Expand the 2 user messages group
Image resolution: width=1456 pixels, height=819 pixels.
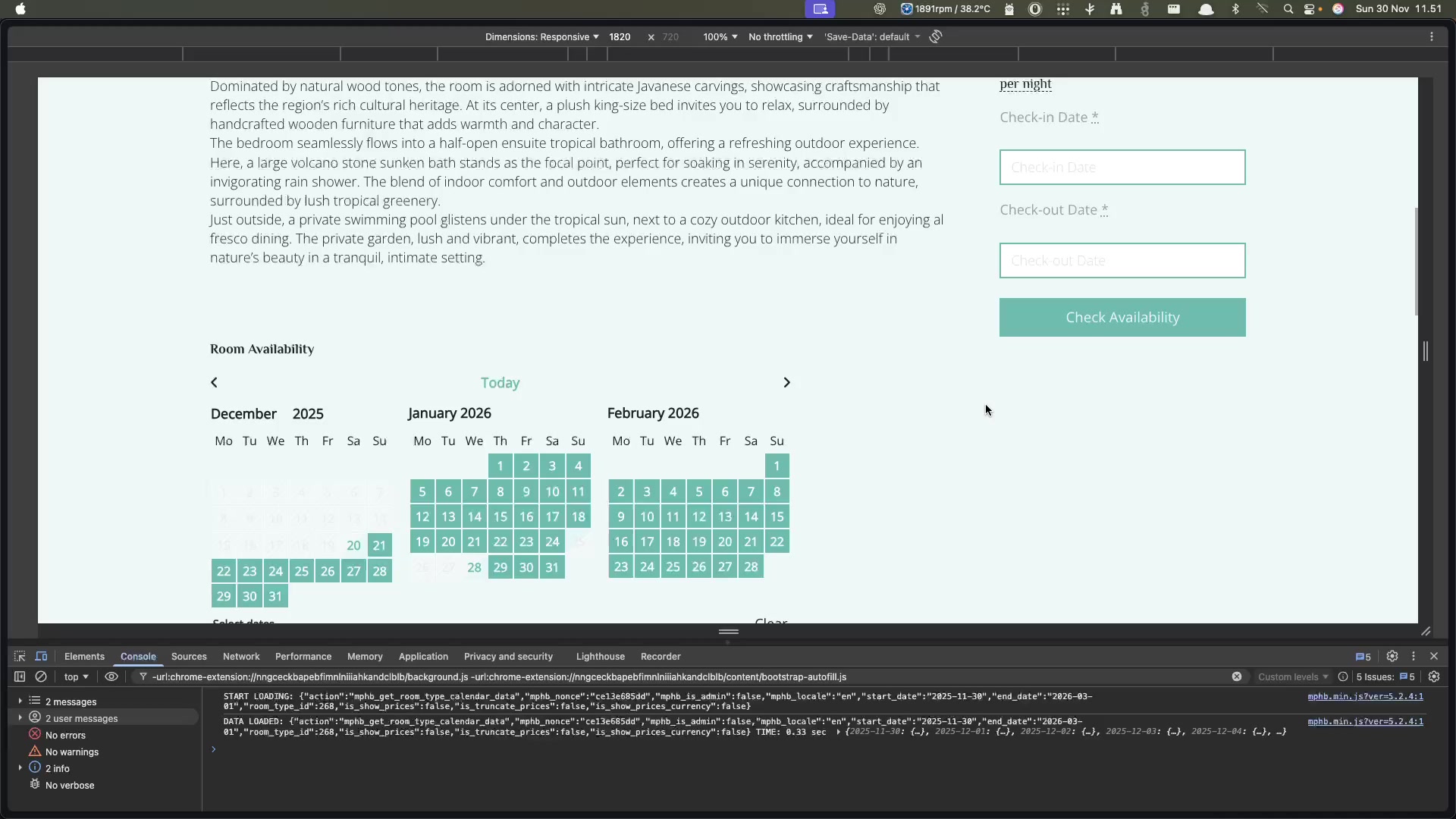pos(20,718)
